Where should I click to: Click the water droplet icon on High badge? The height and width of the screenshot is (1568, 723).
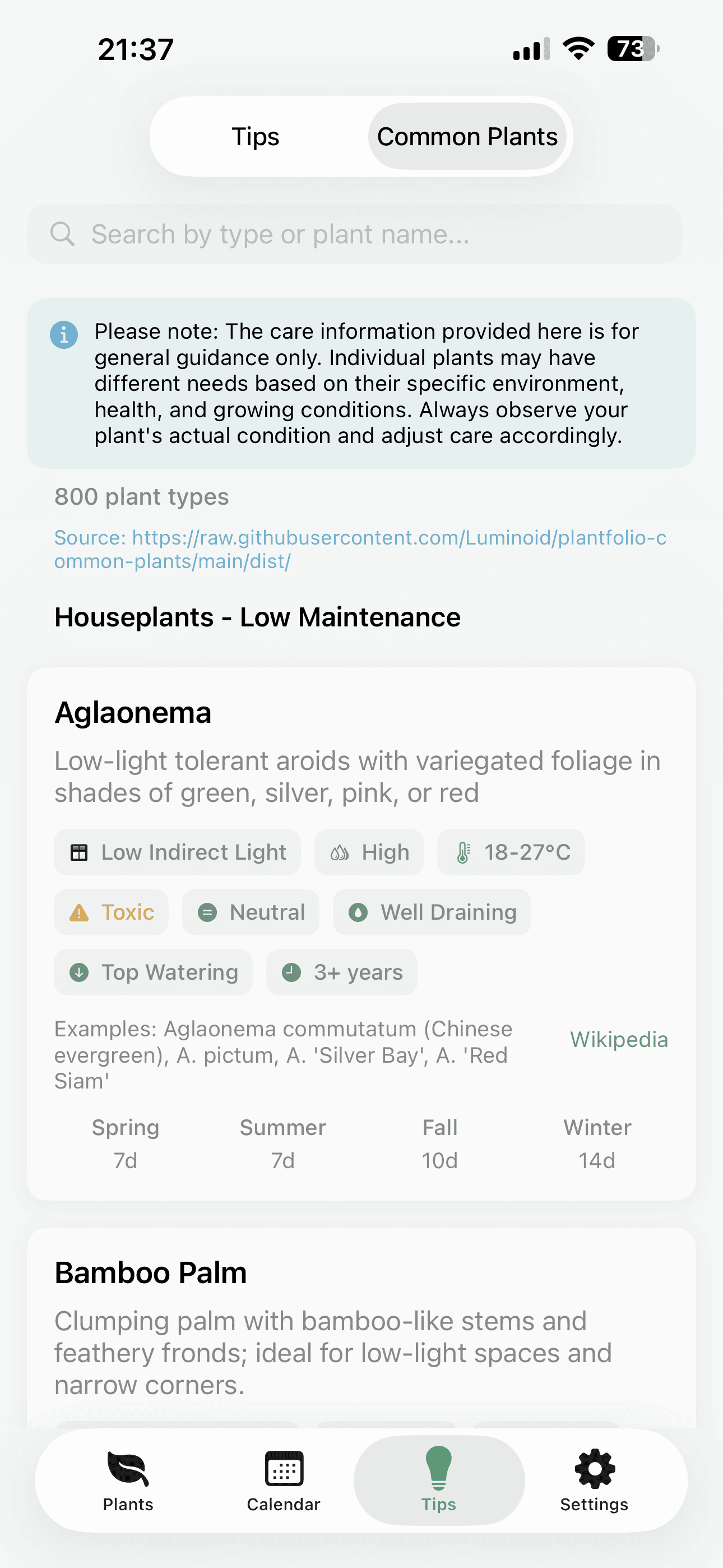click(340, 852)
